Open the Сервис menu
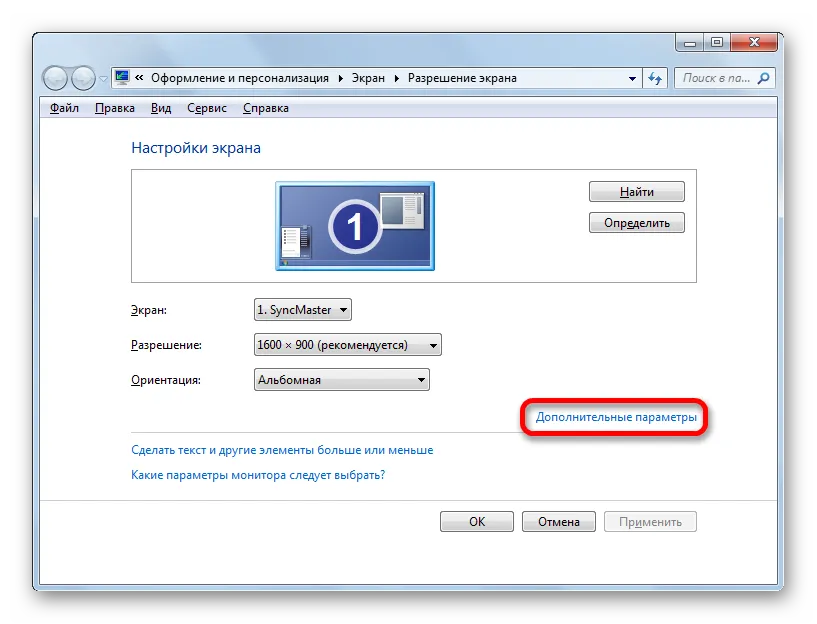 click(207, 108)
